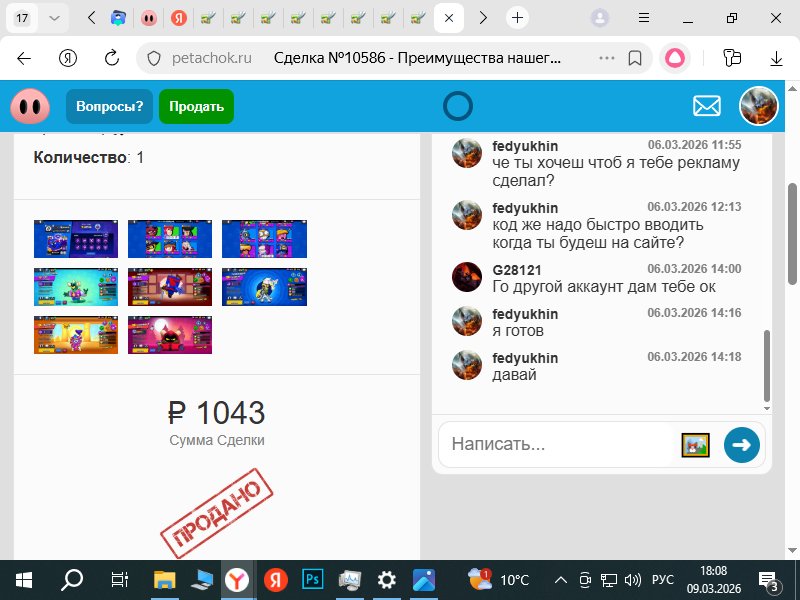Click the pig snout site logo
800x600 pixels.
pos(30,105)
